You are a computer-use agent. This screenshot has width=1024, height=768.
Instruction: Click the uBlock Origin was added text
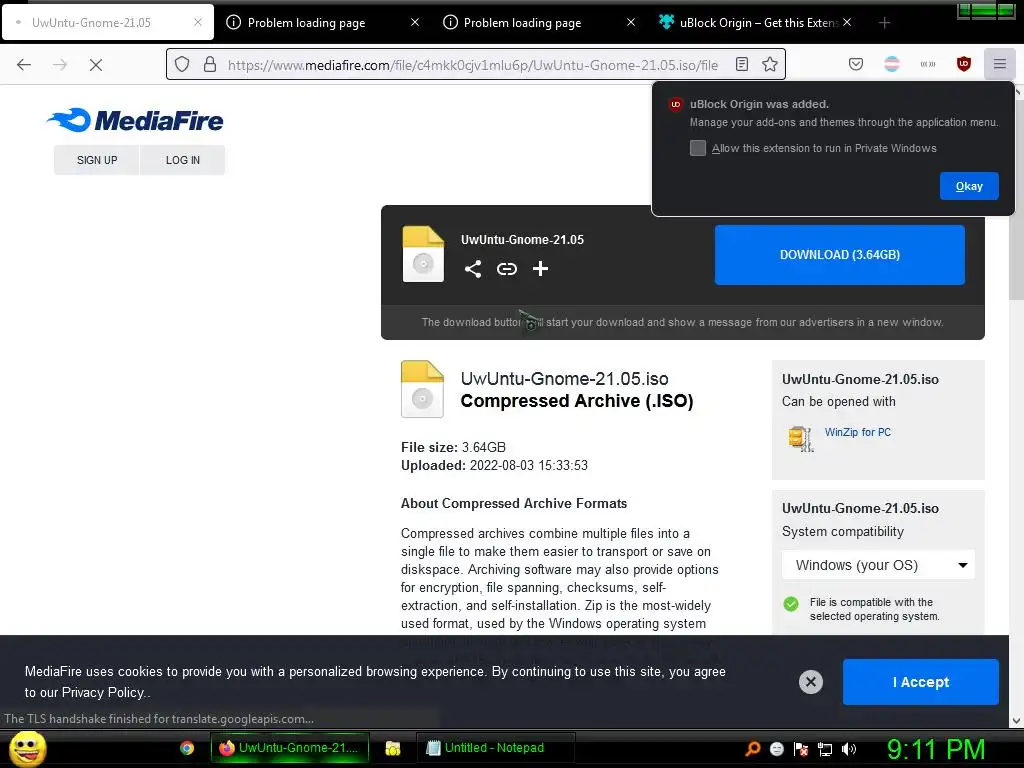tap(760, 104)
